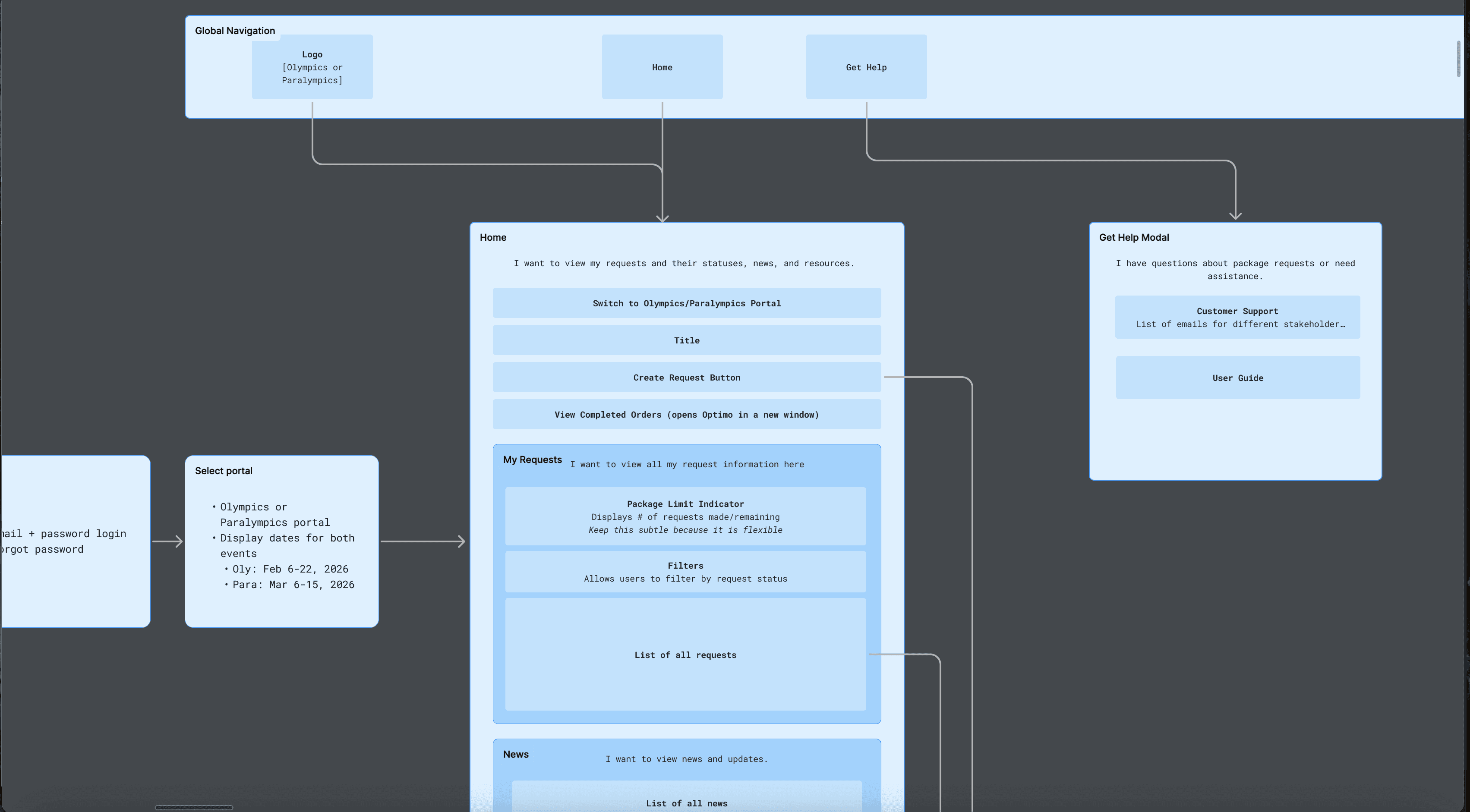Click the News section header

click(x=515, y=754)
